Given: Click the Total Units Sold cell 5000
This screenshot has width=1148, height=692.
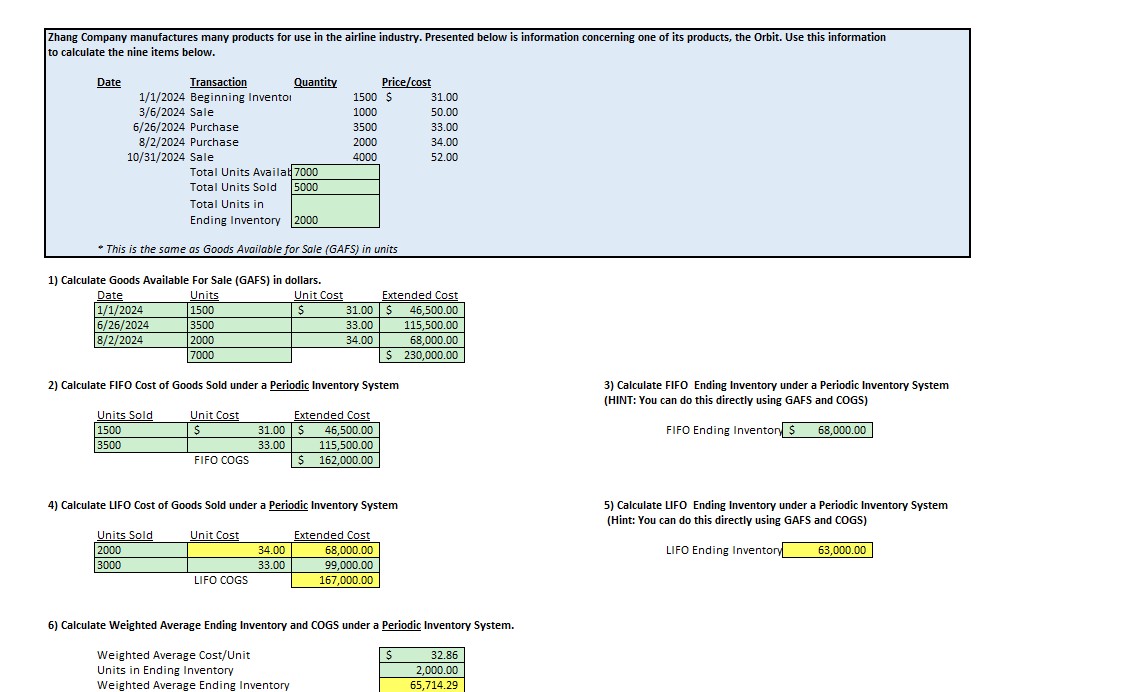Looking at the screenshot, I should 335,187.
